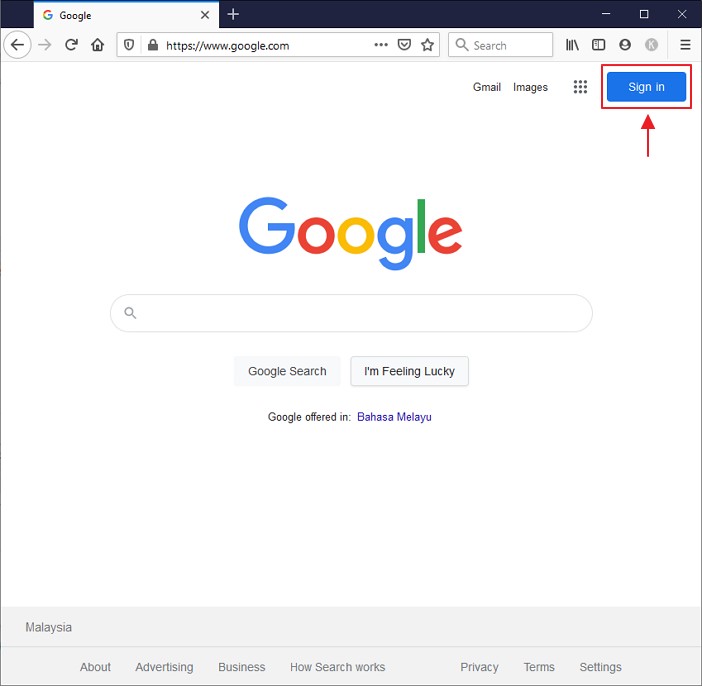Open the About footer link
This screenshot has height=686, width=702.
coord(95,667)
